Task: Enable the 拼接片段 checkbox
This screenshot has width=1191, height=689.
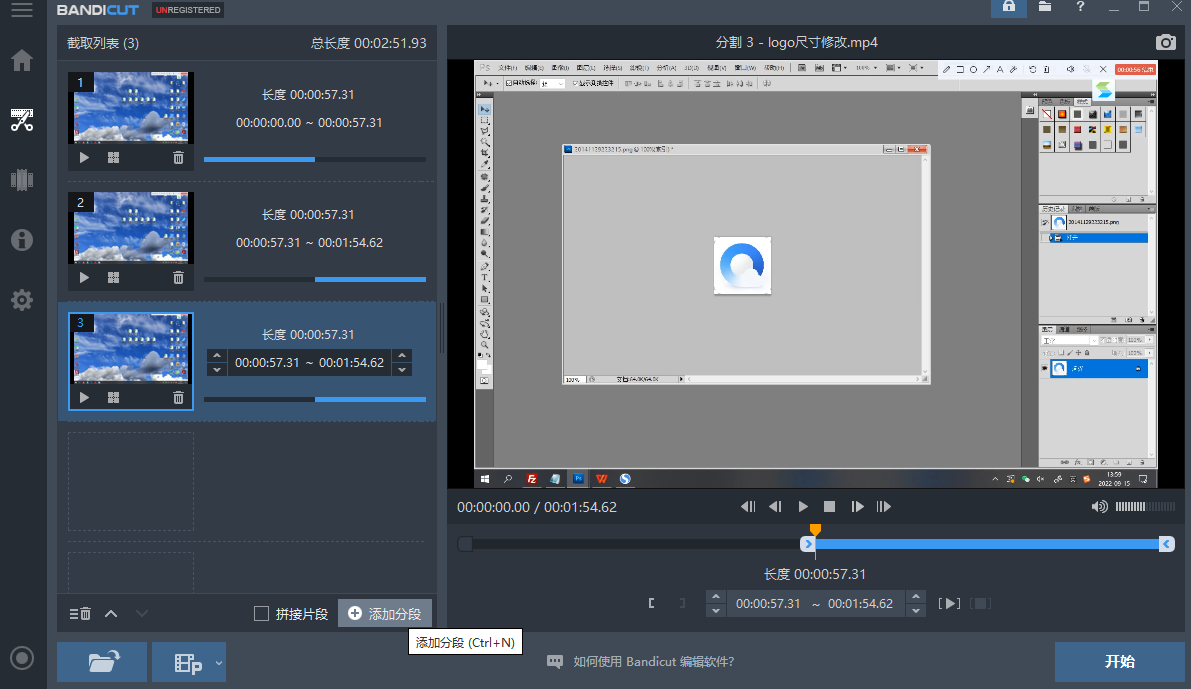Action: (x=261, y=614)
